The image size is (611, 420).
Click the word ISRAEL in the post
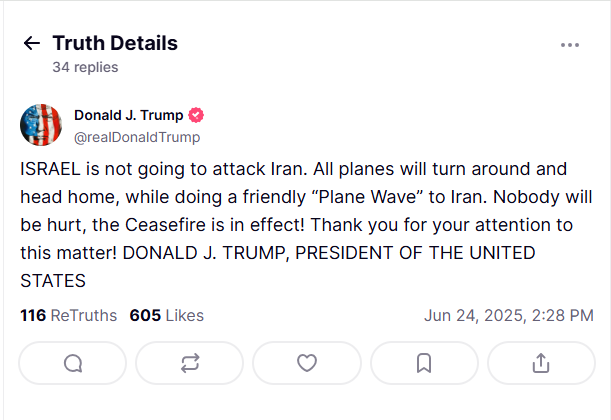(x=50, y=169)
